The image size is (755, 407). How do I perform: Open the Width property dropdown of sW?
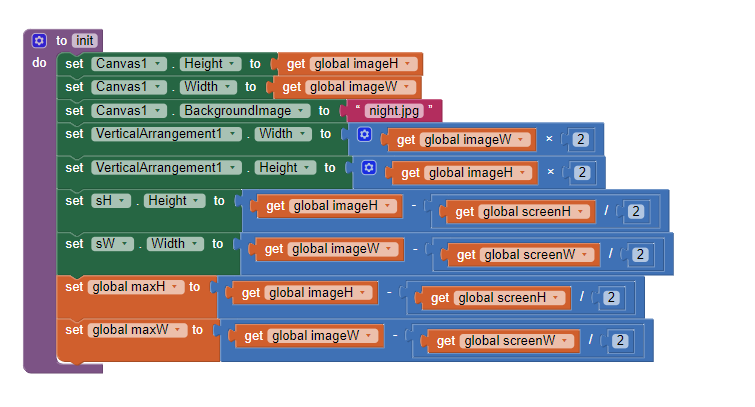(175, 244)
